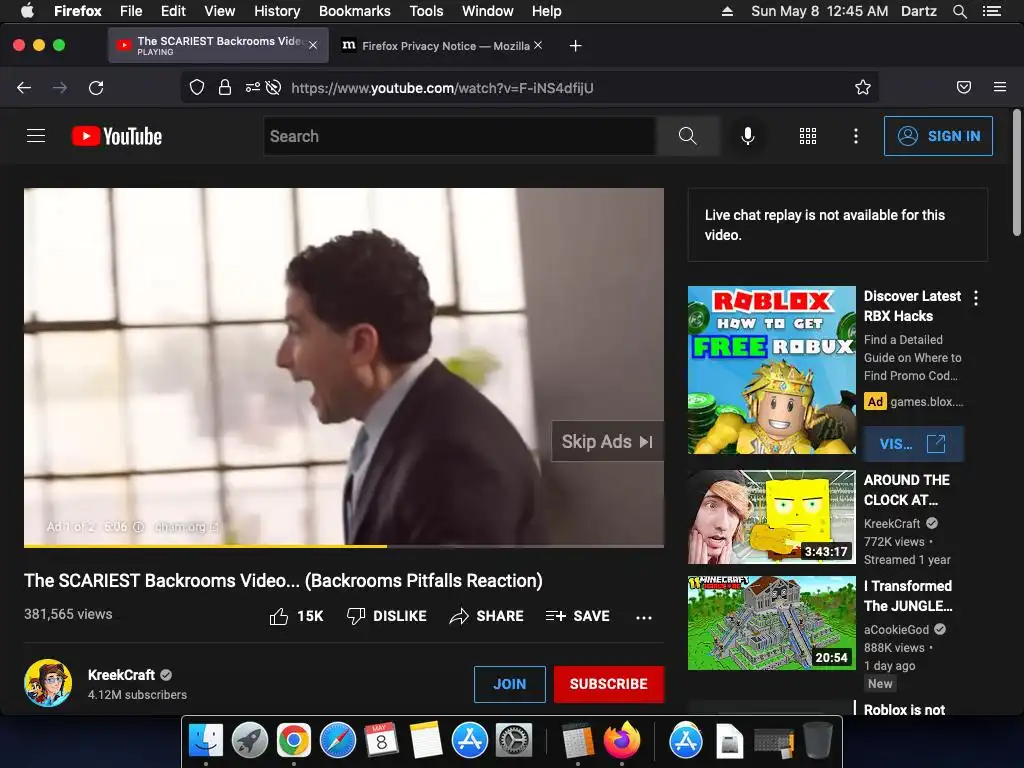This screenshot has width=1024, height=768.
Task: Subscribe to KreekCraft
Action: pos(609,684)
